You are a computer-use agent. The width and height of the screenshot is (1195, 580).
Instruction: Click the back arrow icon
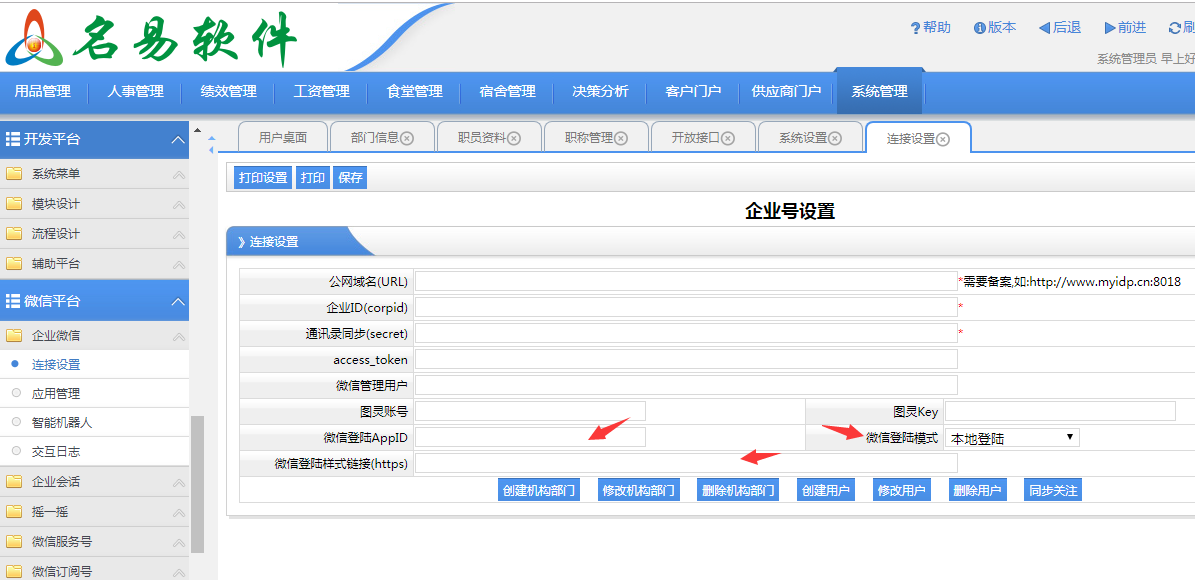tap(1044, 28)
